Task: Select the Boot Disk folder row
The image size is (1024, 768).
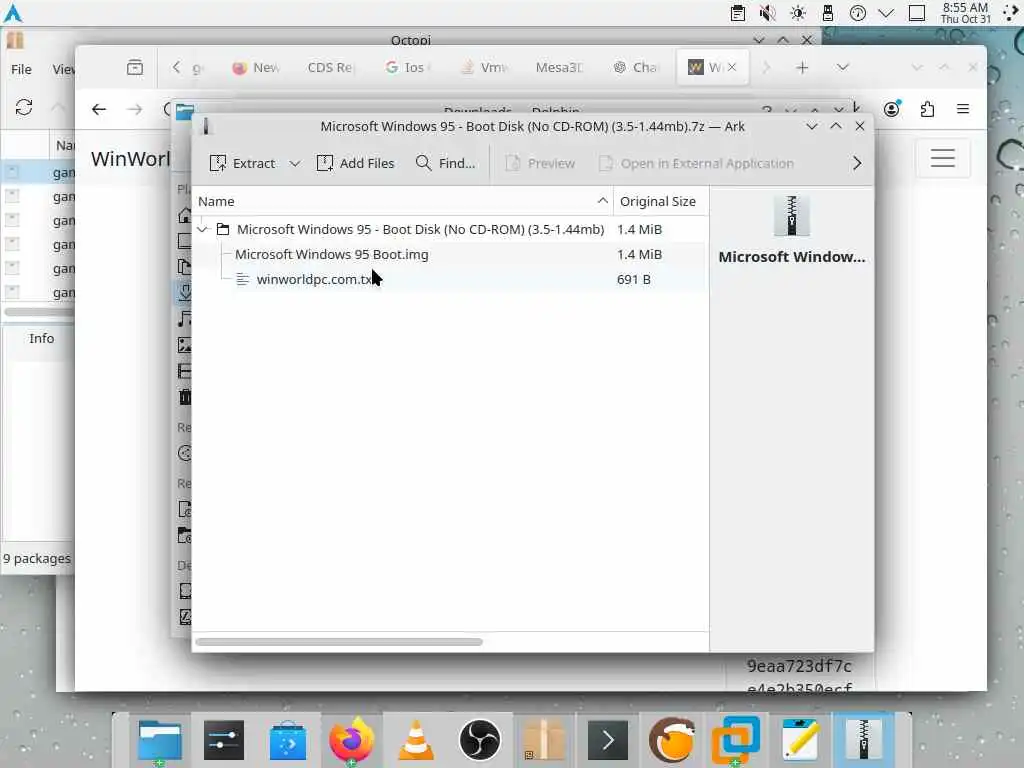Action: (451, 229)
